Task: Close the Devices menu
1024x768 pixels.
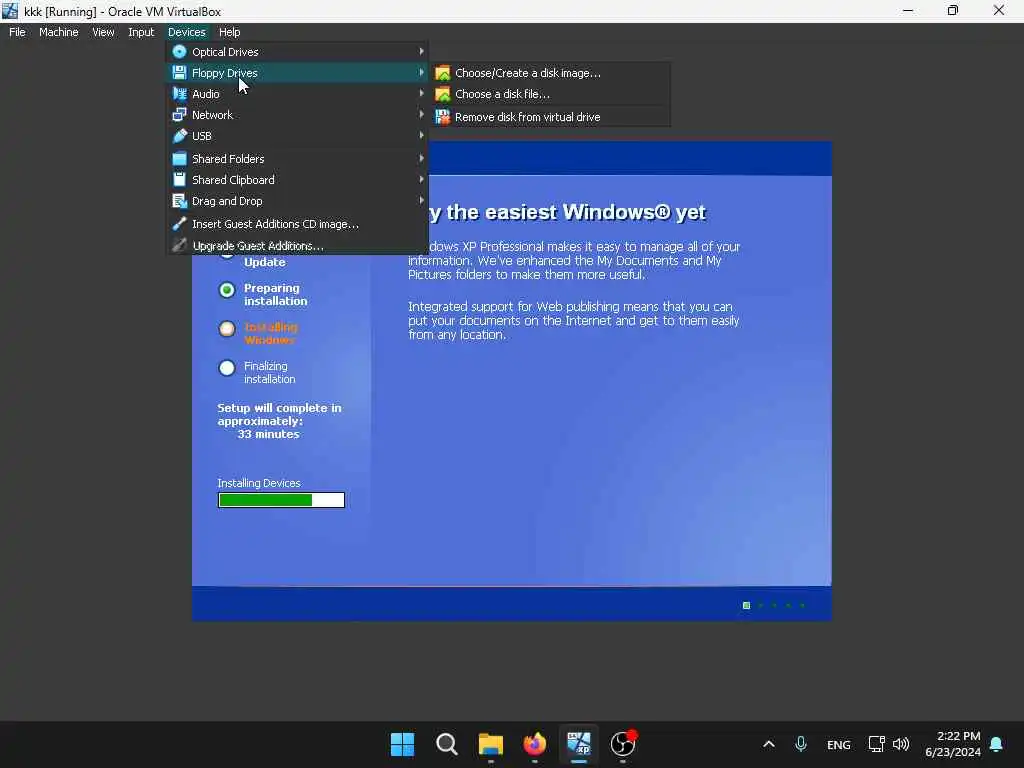Action: coord(187,32)
